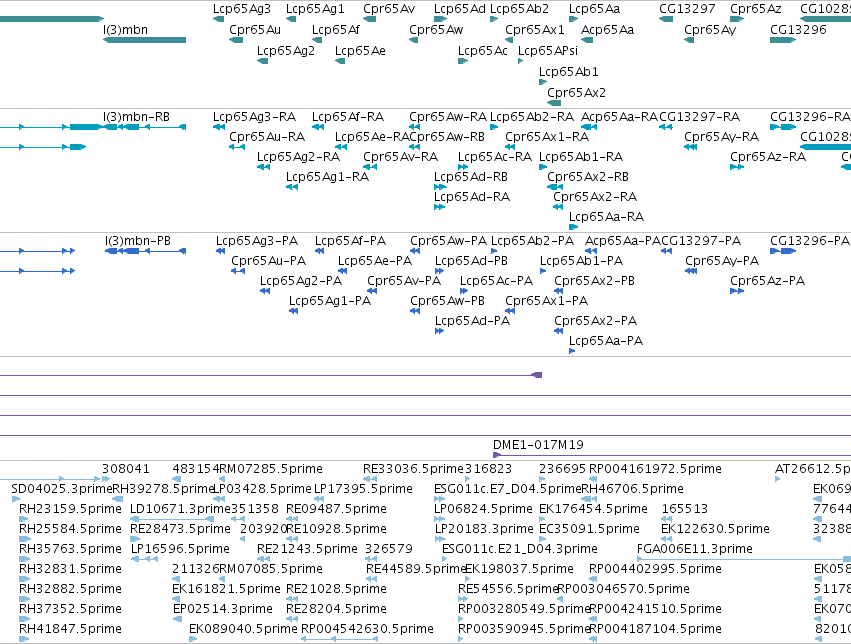851x644 pixels.
Task: Click the RH23159.5prime EST label
Action: [70, 509]
